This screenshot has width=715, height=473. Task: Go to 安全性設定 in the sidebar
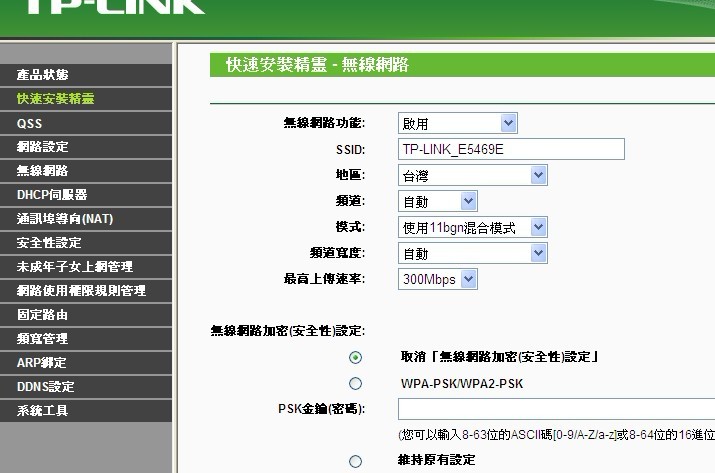pos(86,243)
